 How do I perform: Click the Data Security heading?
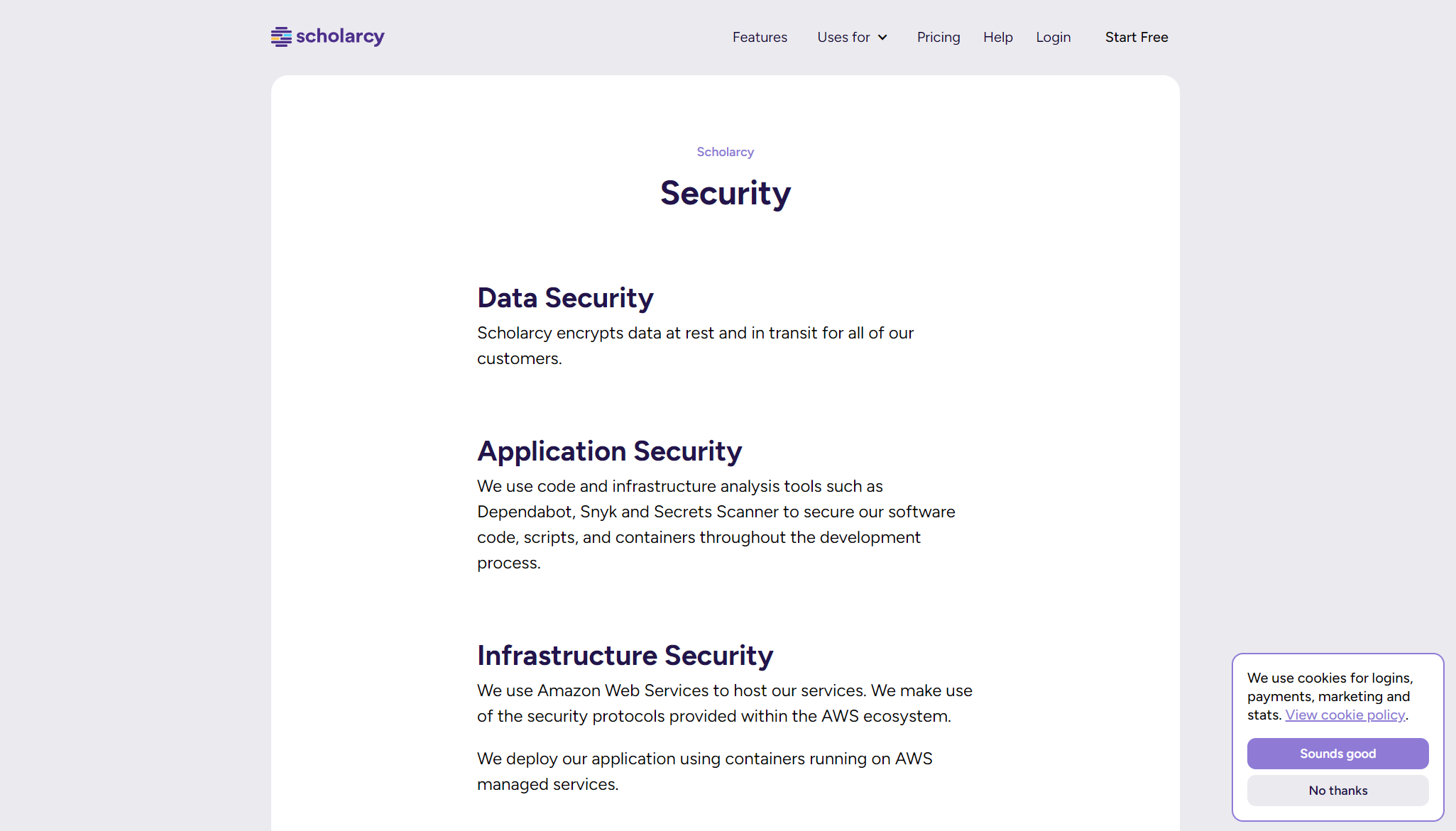click(565, 298)
